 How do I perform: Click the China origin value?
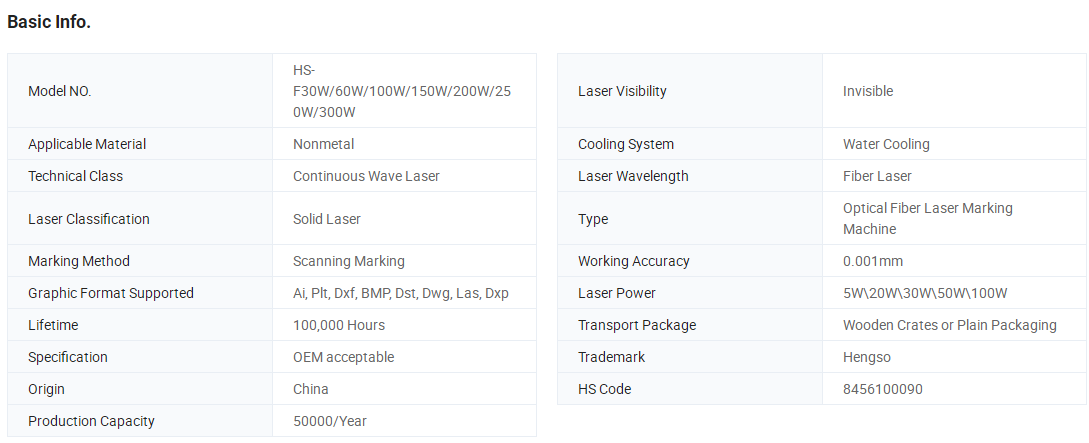(x=310, y=389)
